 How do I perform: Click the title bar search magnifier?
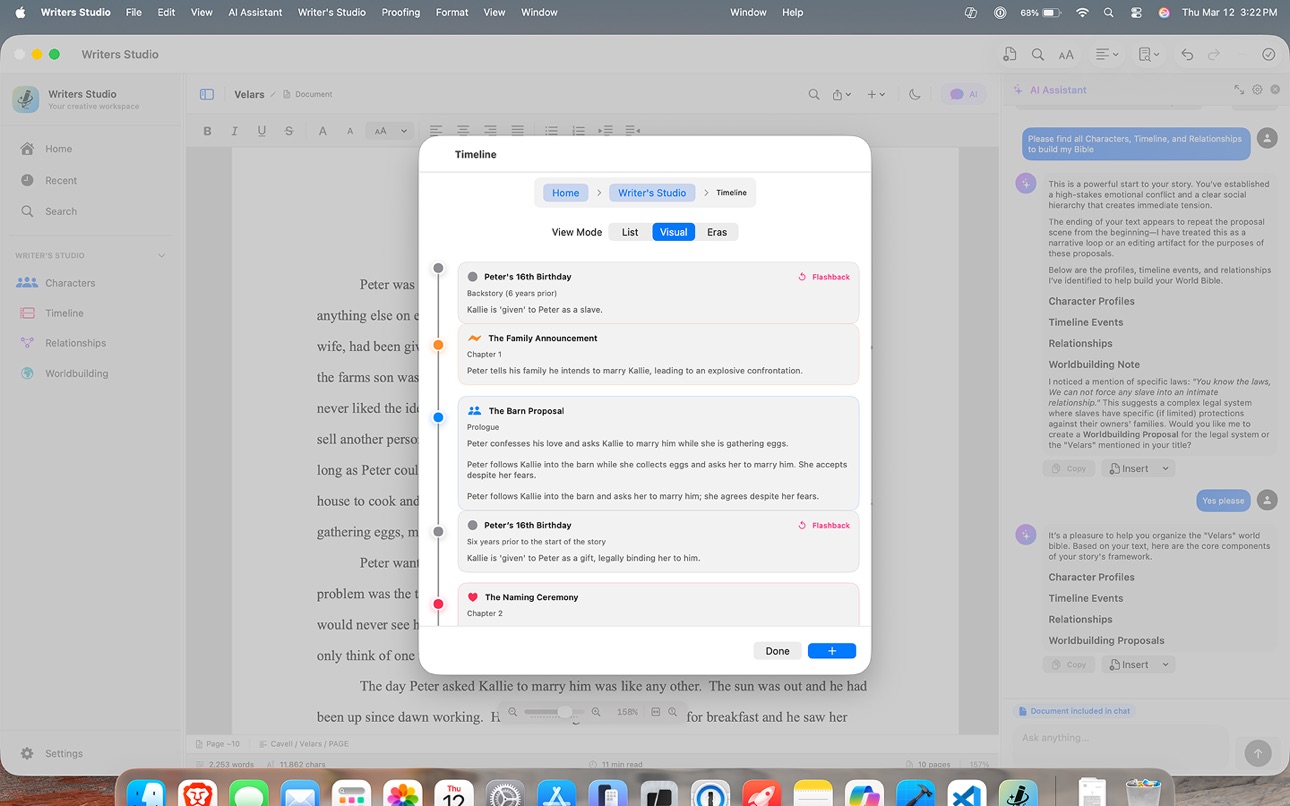(1038, 55)
